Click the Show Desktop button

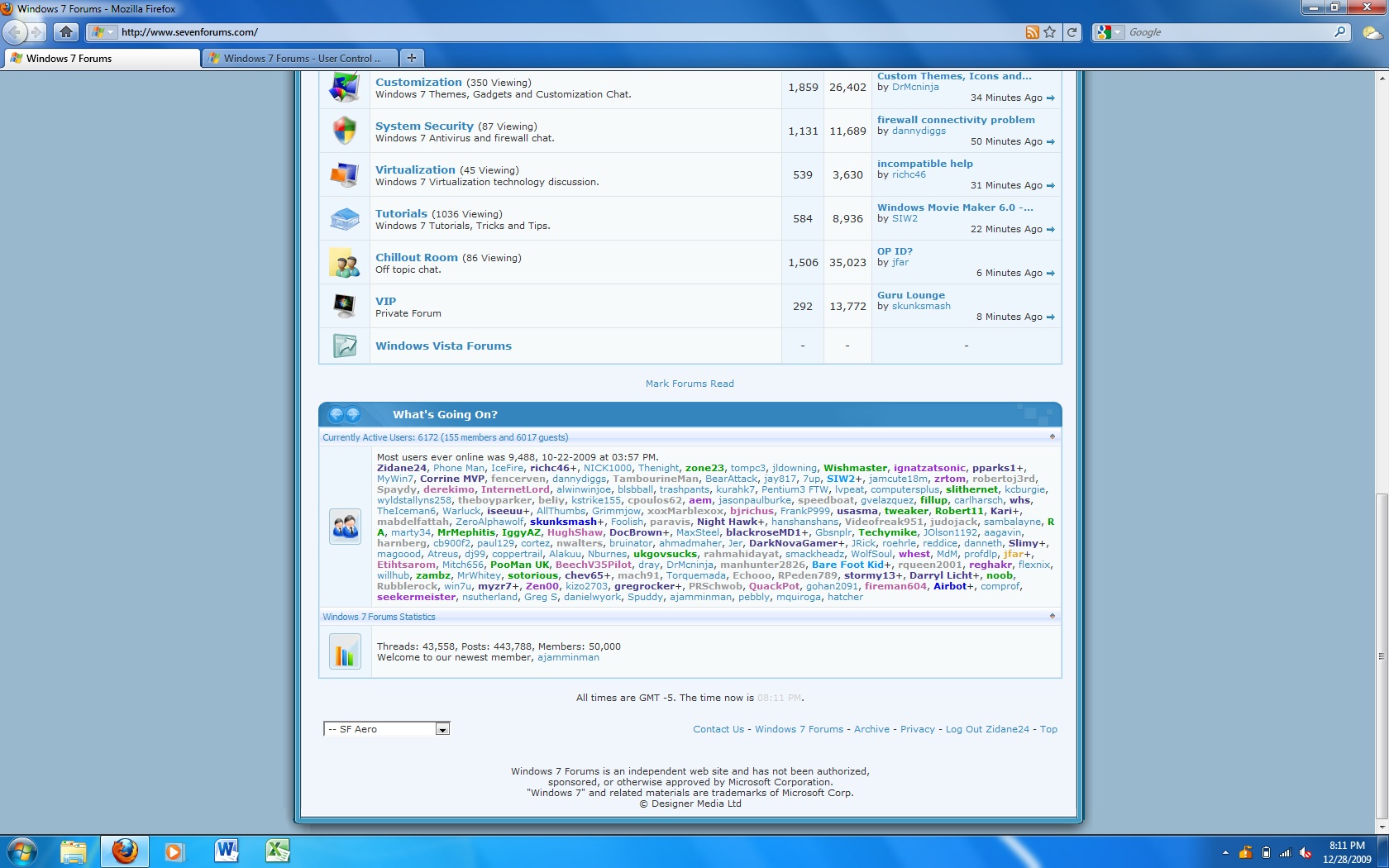[1383, 851]
